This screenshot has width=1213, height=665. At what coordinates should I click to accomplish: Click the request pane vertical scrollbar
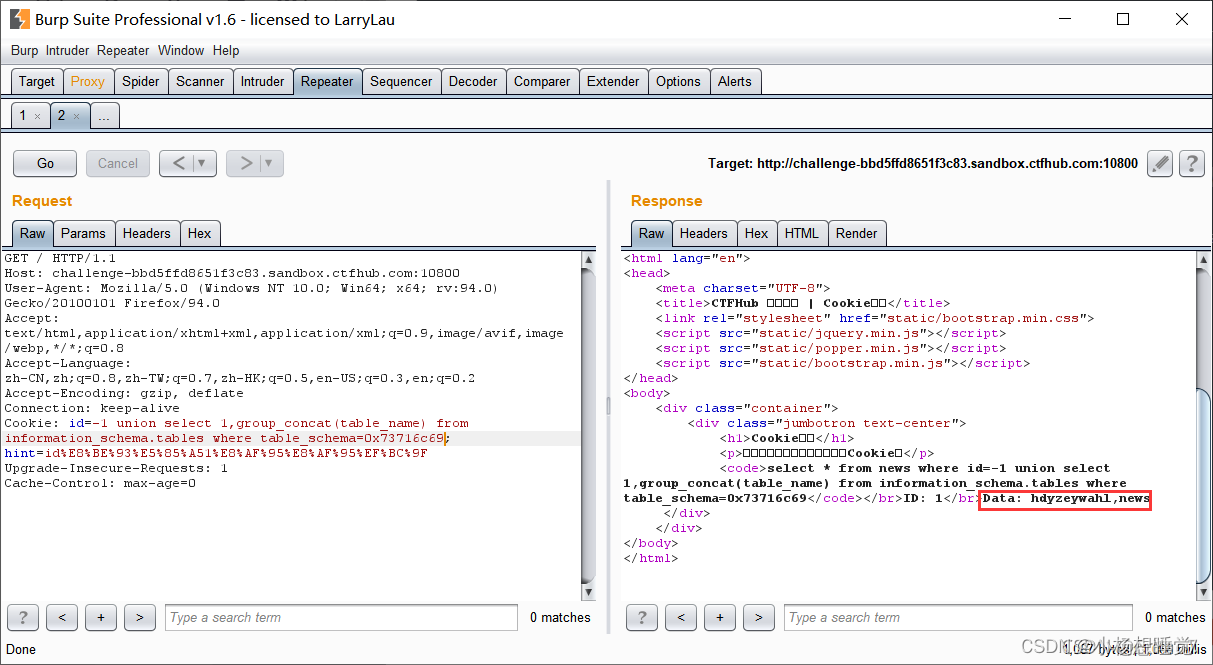coord(589,424)
